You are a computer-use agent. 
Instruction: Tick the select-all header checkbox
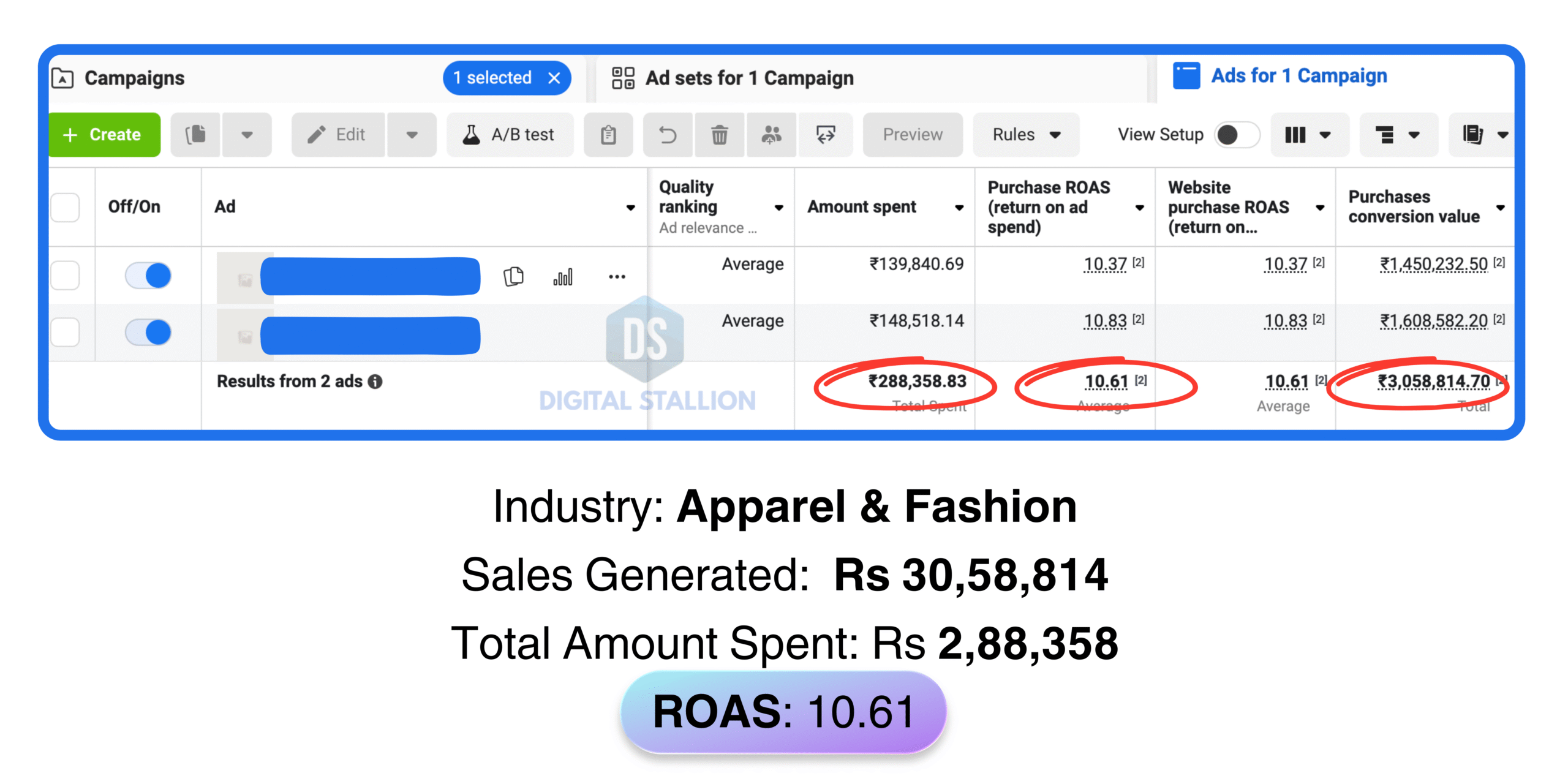click(x=65, y=207)
